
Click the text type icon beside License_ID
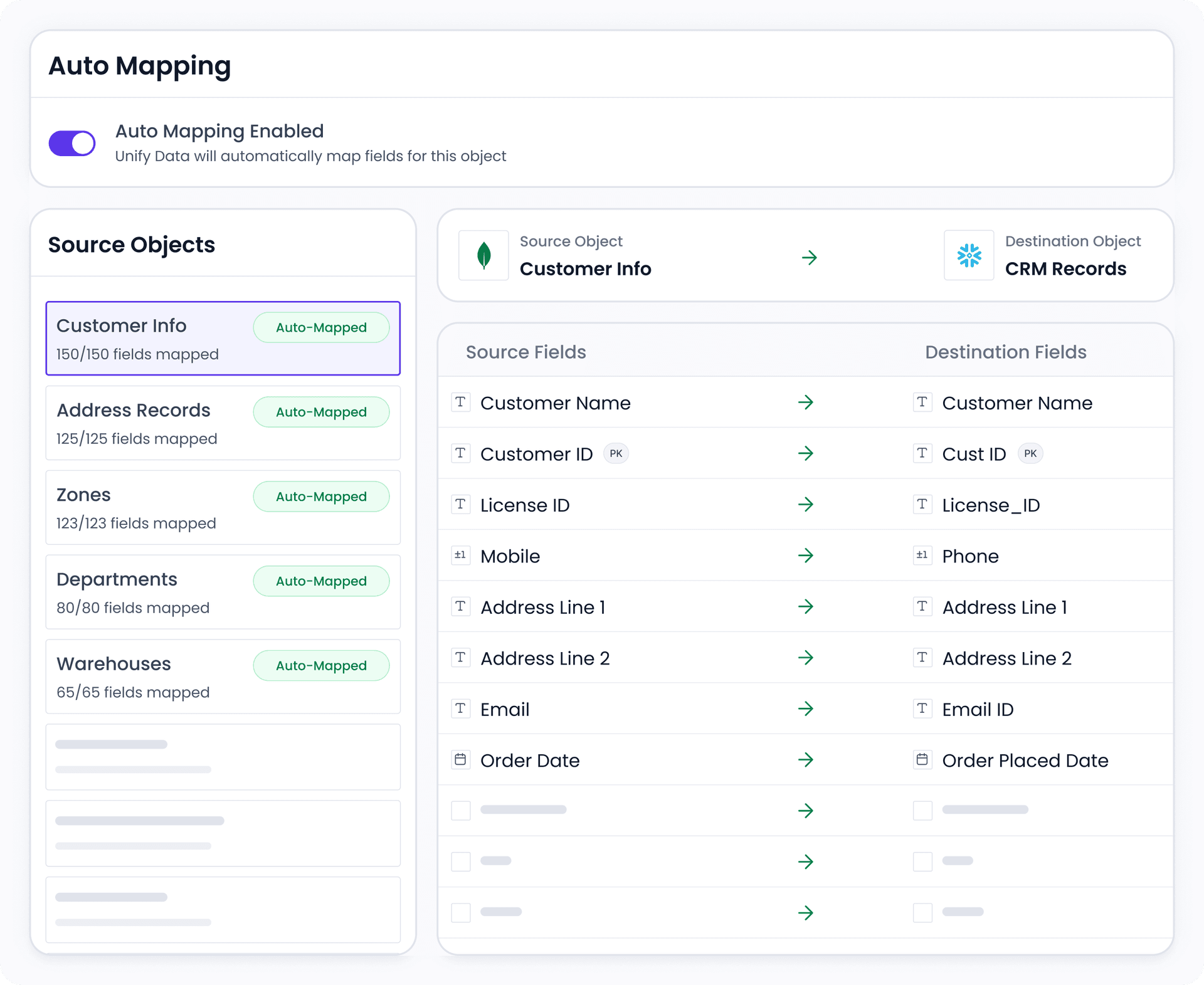coord(922,504)
